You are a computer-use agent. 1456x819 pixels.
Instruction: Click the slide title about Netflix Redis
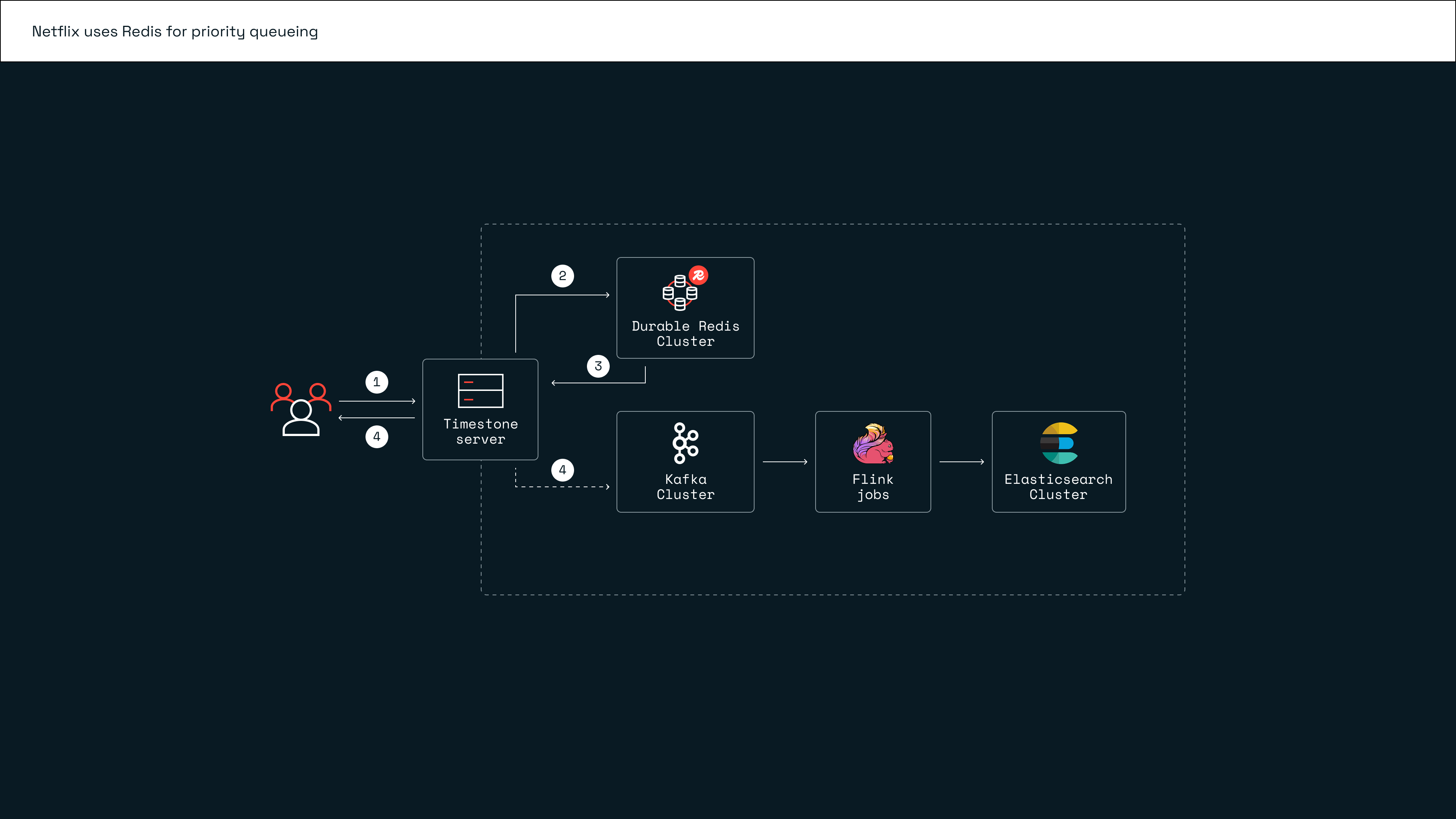tap(175, 31)
